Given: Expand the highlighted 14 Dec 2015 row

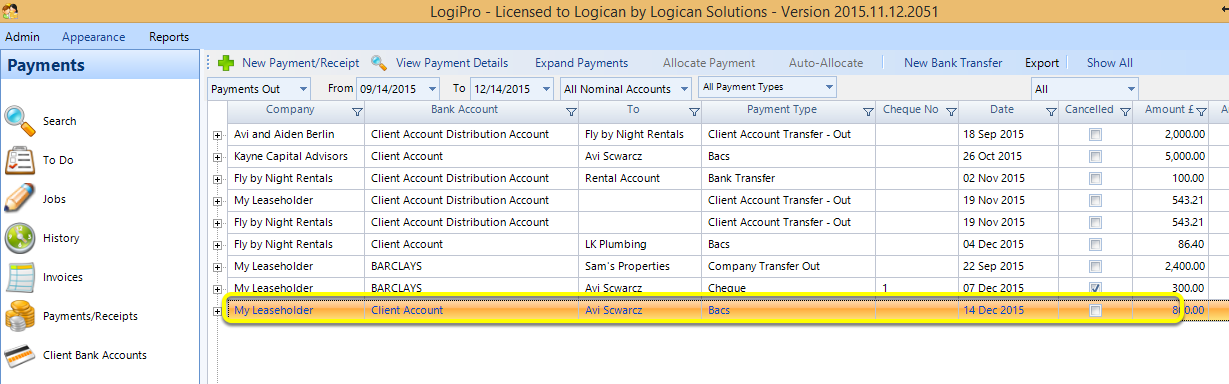Looking at the screenshot, I should (x=217, y=311).
